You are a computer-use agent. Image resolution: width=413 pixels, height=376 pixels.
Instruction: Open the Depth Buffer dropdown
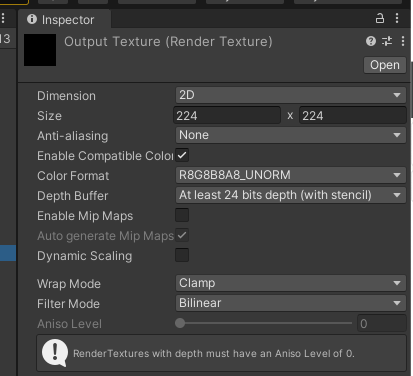click(x=291, y=195)
